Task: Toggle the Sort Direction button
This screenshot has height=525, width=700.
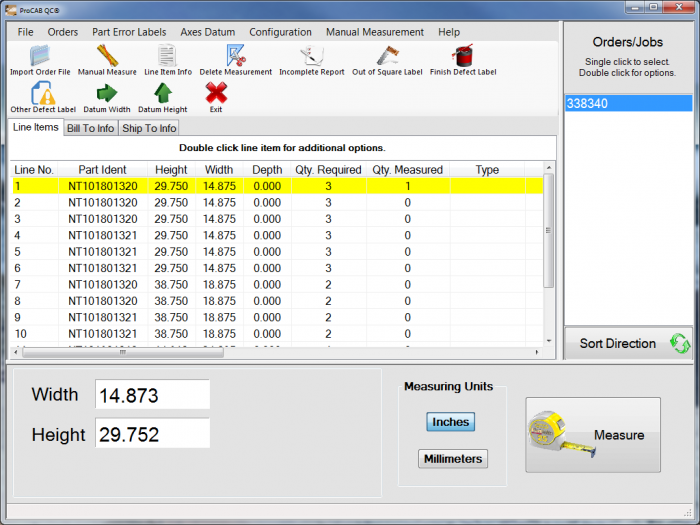Action: [x=628, y=343]
